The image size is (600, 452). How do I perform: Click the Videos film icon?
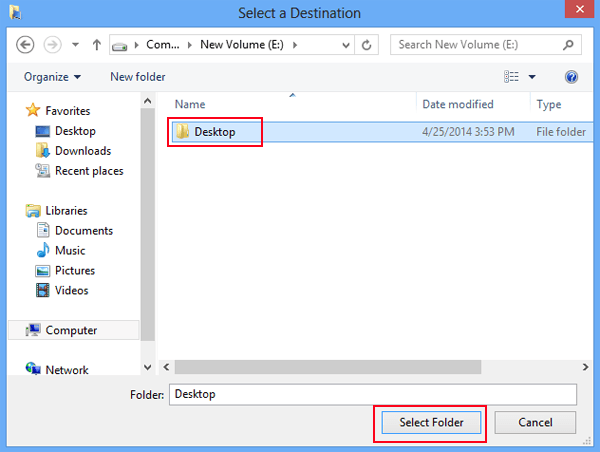(42, 290)
